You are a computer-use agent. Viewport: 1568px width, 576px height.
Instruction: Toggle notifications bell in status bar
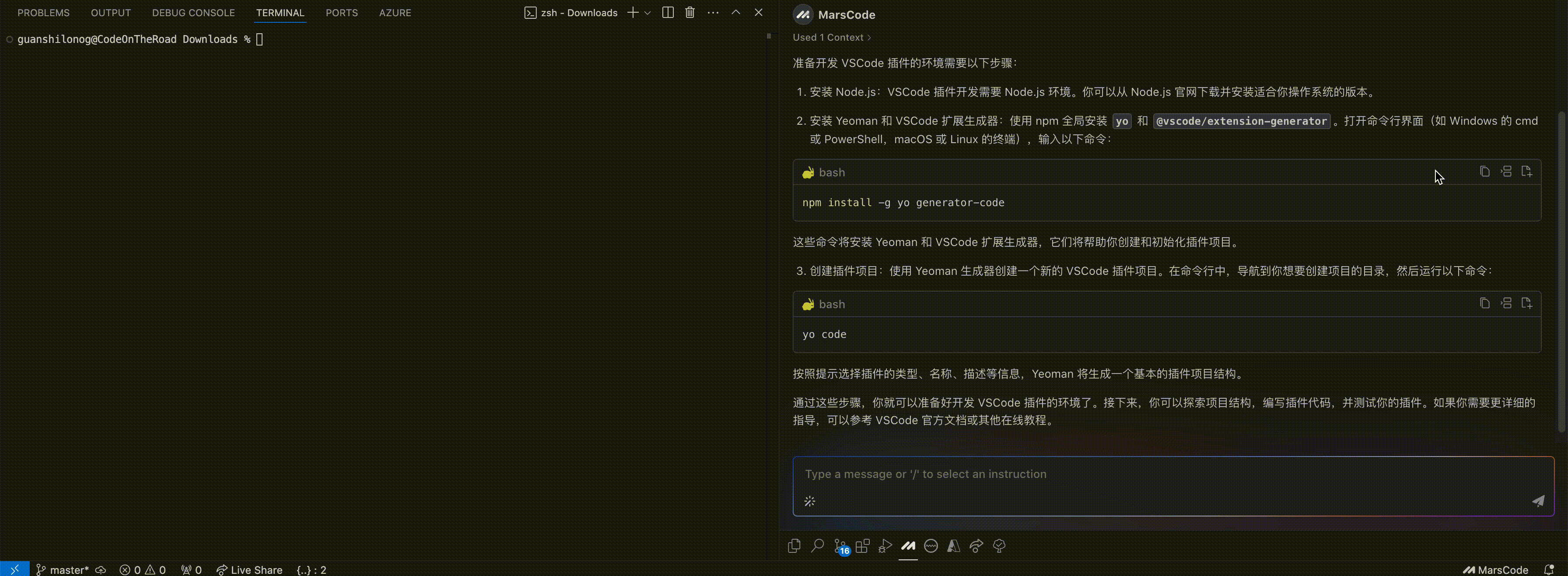pos(1549,569)
